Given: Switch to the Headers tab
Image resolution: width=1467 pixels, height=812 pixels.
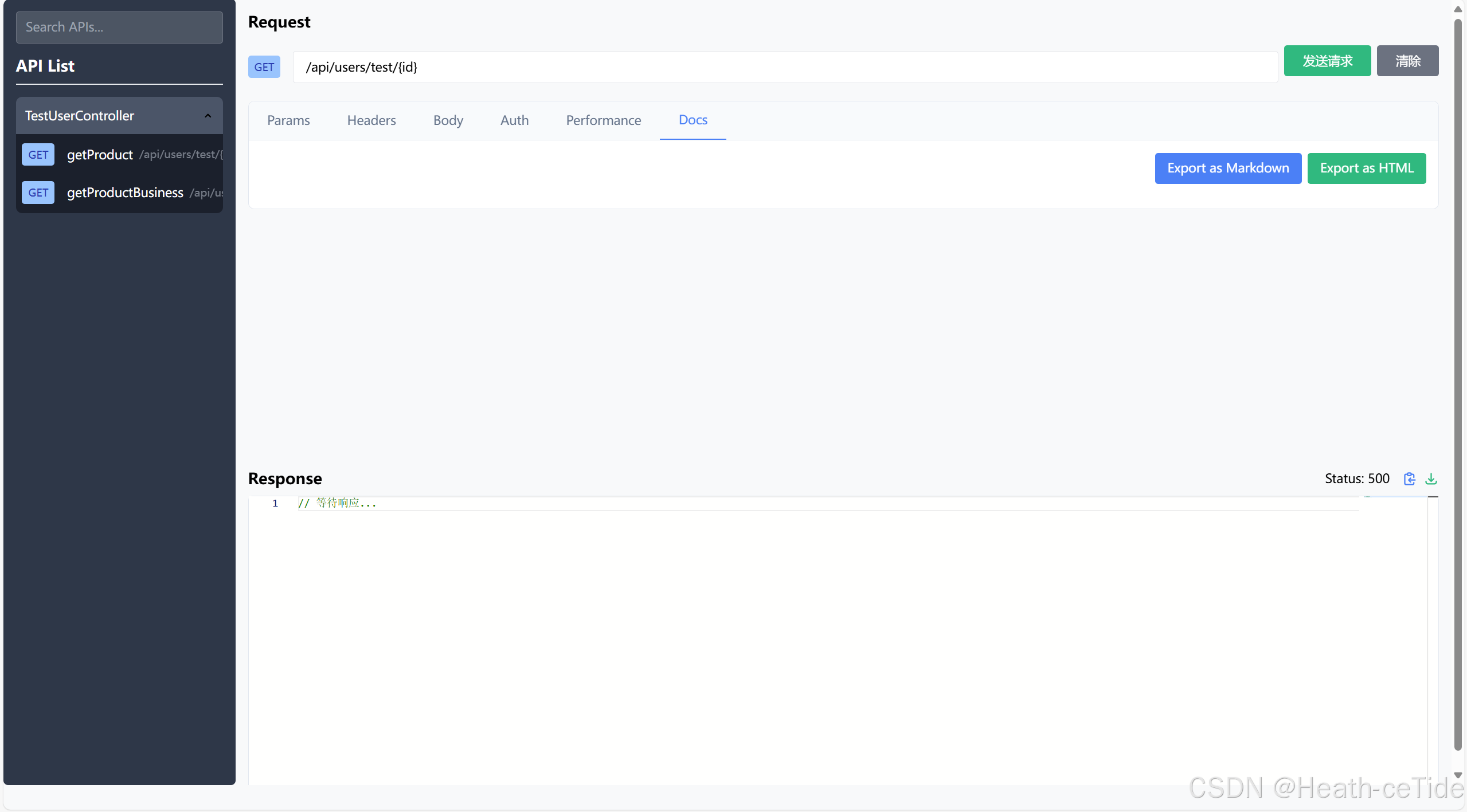Looking at the screenshot, I should [371, 120].
